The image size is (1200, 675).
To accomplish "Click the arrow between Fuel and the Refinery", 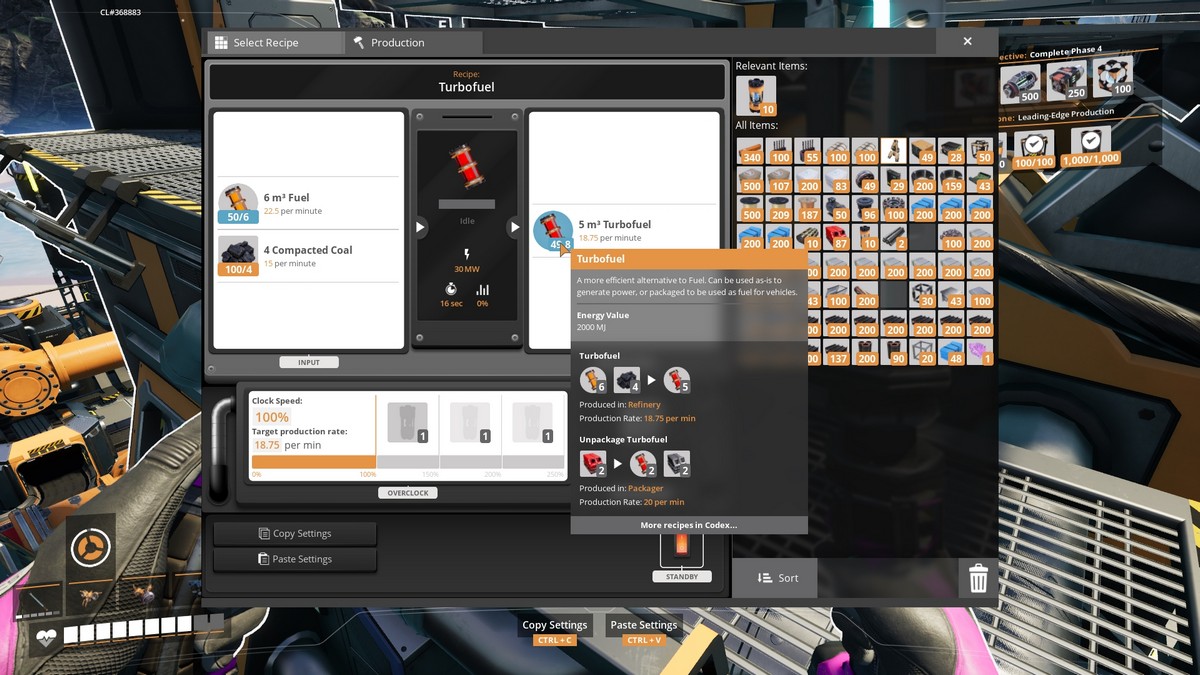I will click(420, 226).
